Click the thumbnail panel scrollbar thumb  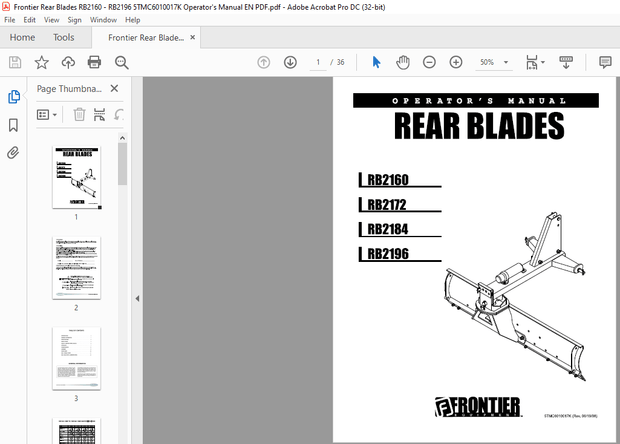[x=123, y=164]
